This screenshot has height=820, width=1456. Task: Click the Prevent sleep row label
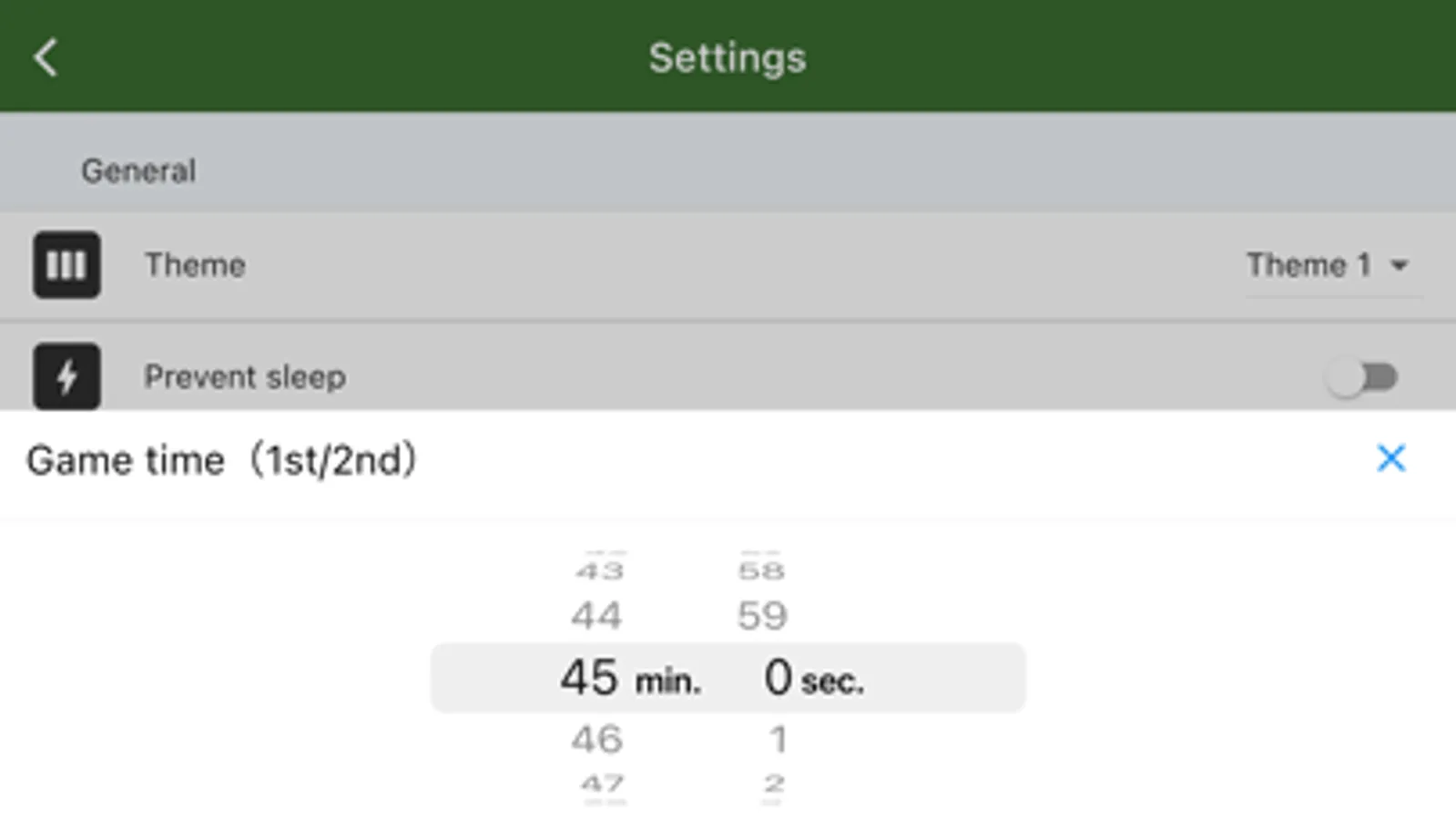(245, 377)
